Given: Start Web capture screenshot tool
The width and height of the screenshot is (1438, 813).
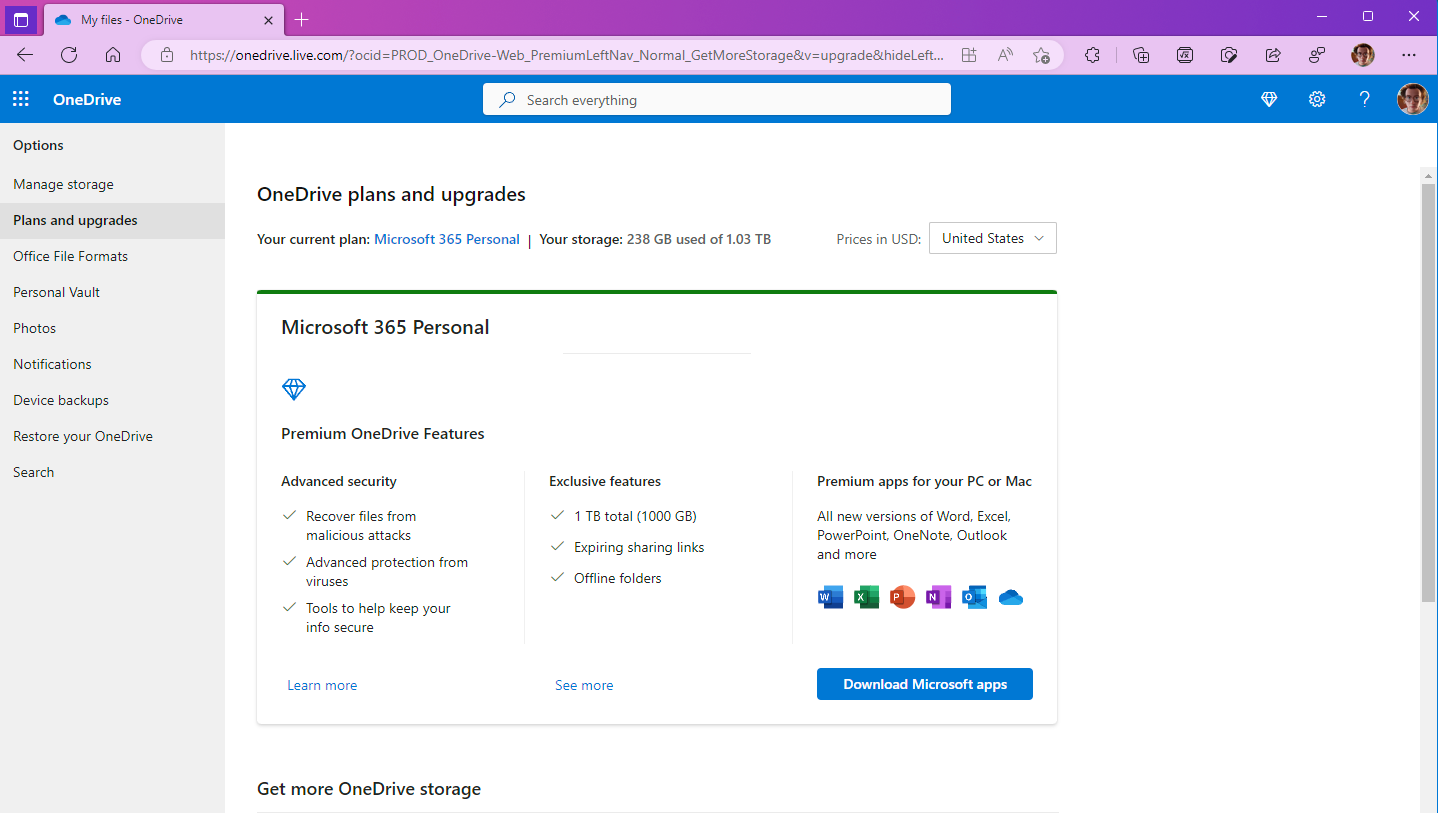Looking at the screenshot, I should click(1229, 55).
